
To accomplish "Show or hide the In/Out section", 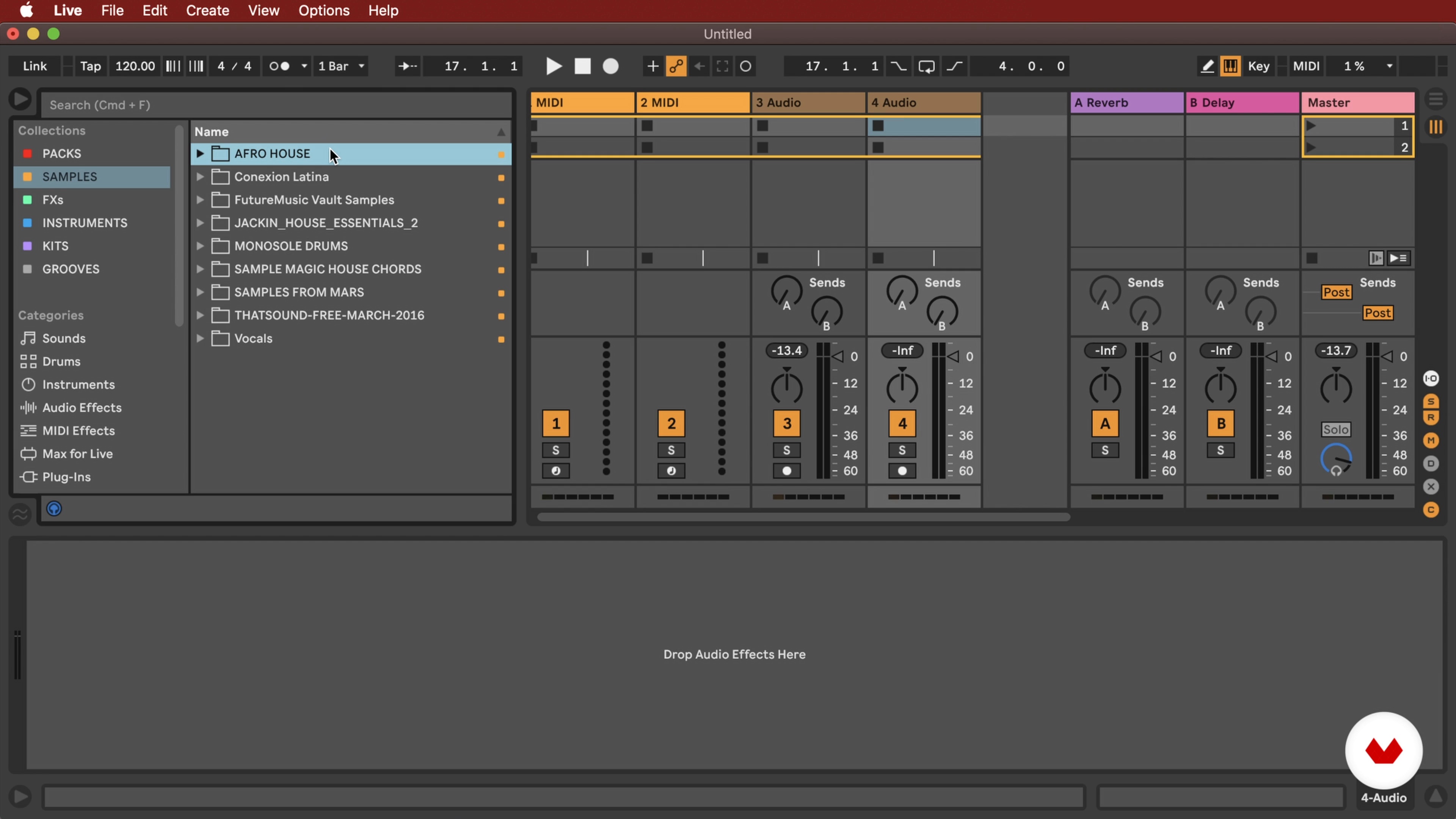I will click(x=1431, y=378).
